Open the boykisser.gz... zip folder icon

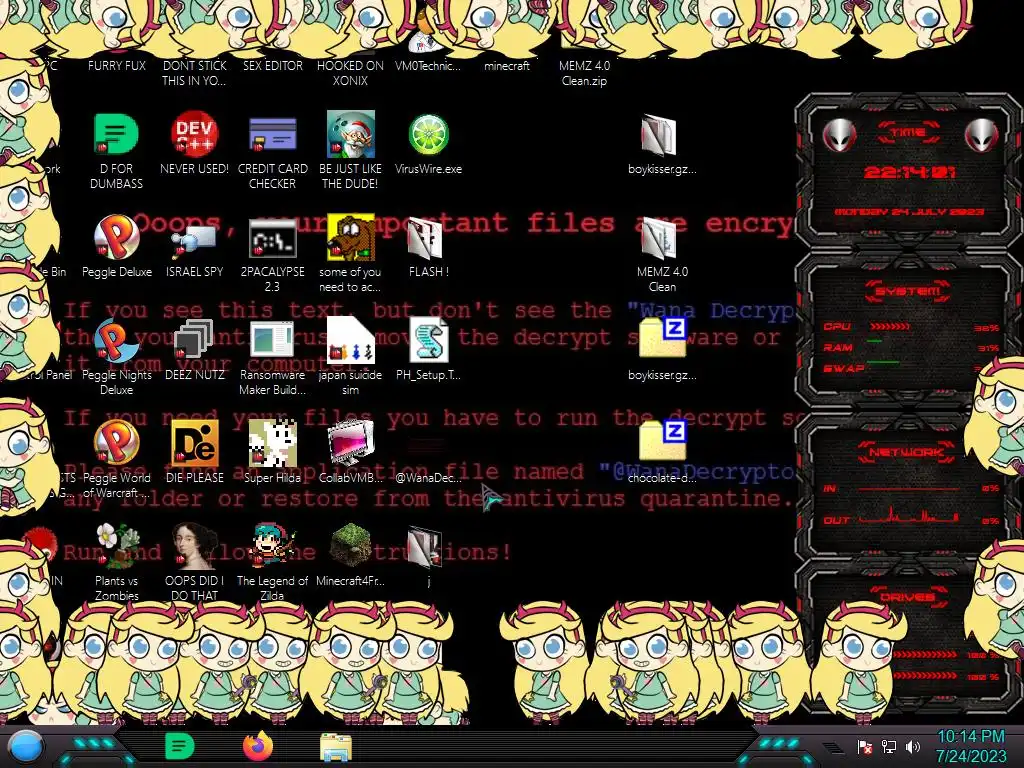(662, 337)
